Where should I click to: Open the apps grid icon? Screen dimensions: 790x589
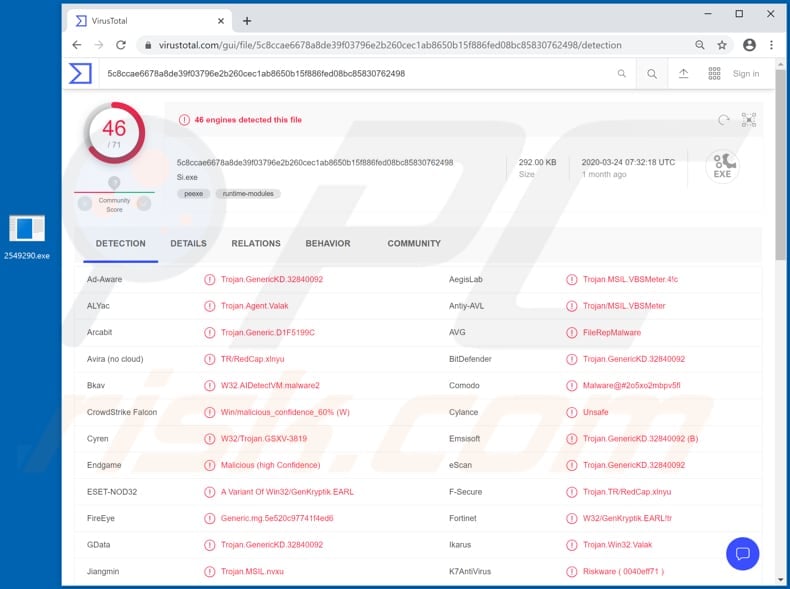(714, 74)
